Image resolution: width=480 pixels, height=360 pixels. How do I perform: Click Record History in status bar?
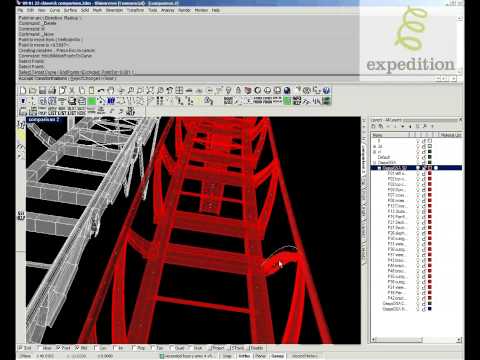[304, 356]
